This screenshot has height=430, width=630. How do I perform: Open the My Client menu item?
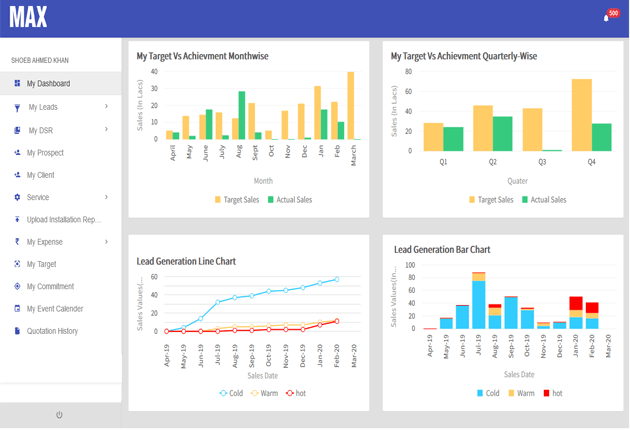tap(40, 175)
